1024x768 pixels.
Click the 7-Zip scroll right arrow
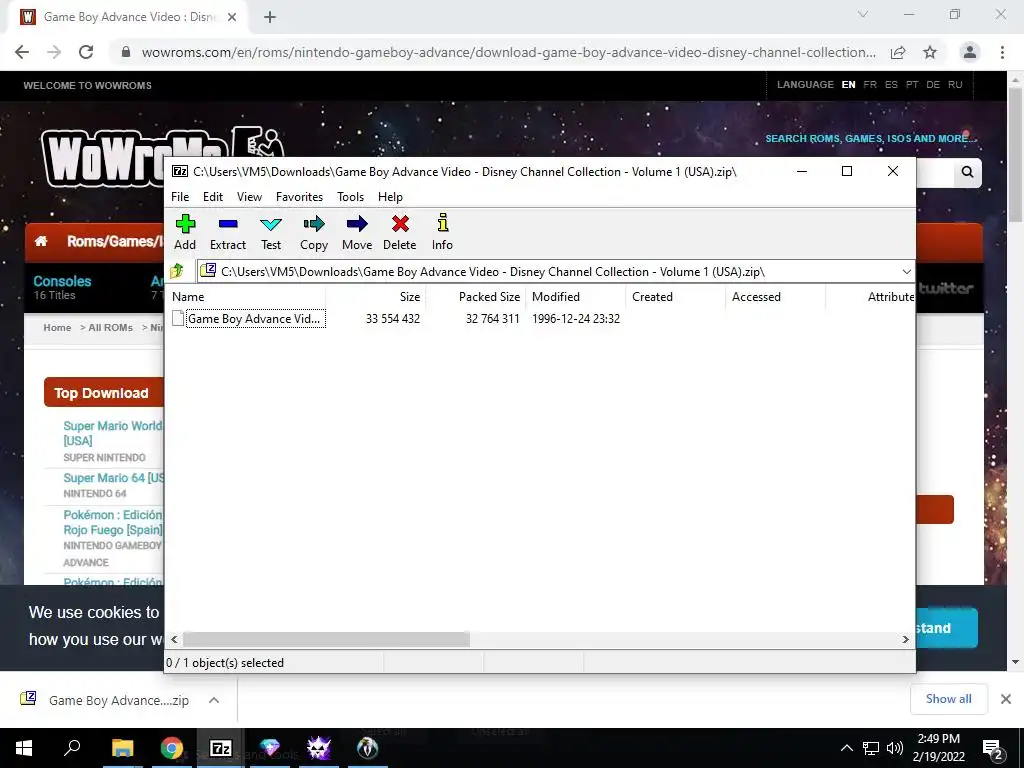(x=905, y=639)
